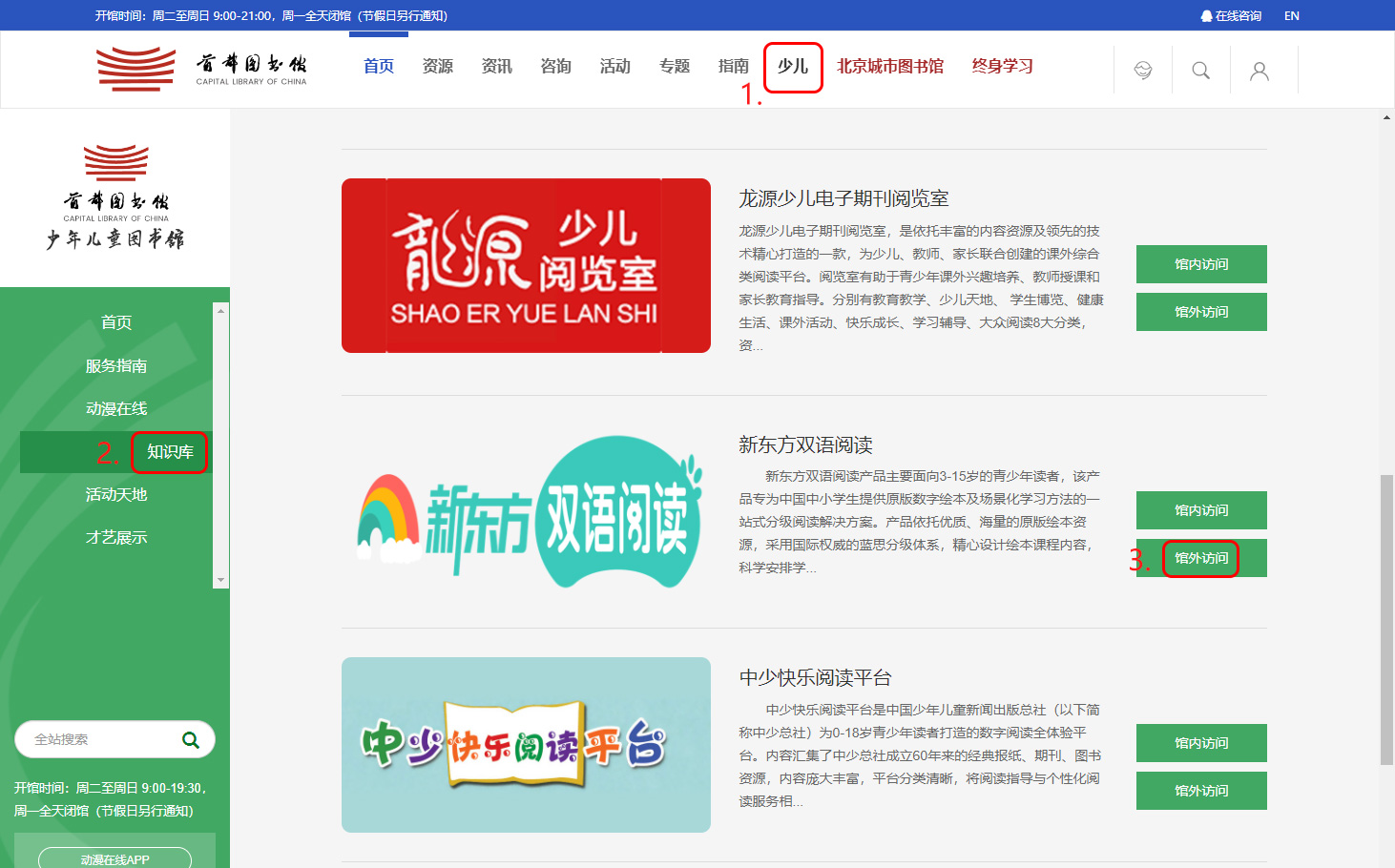Open the 少儿 menu item
Screen dimensions: 1395x868
(x=793, y=66)
